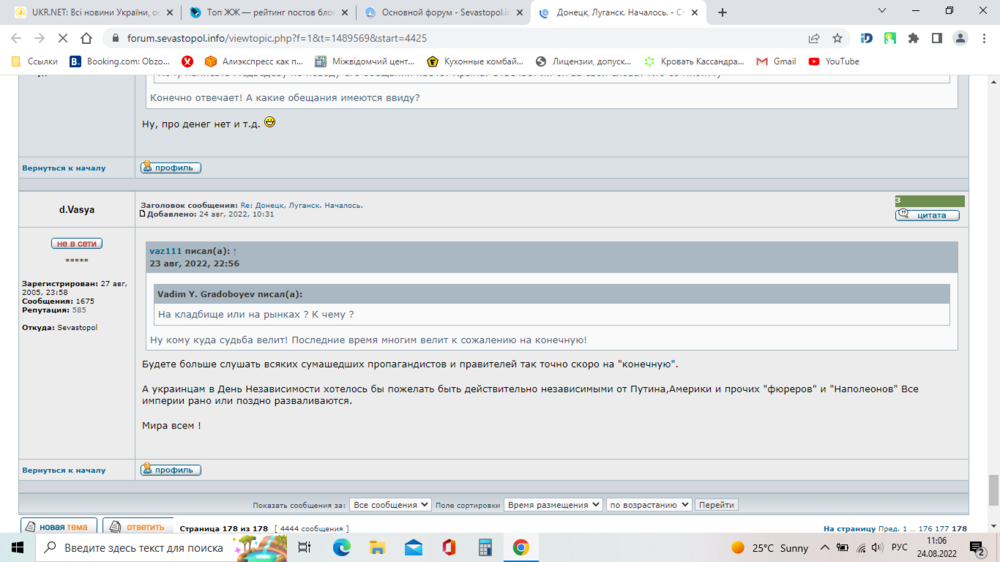Open the Booking.com bookmark
1000x562 pixels.
[120, 61]
